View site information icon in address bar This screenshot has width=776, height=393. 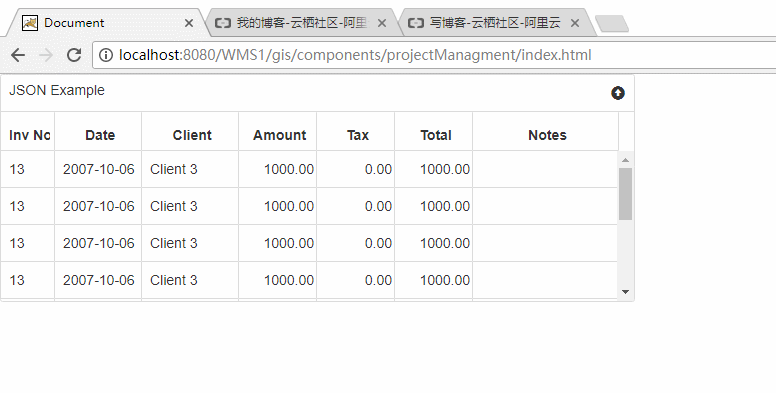105,55
